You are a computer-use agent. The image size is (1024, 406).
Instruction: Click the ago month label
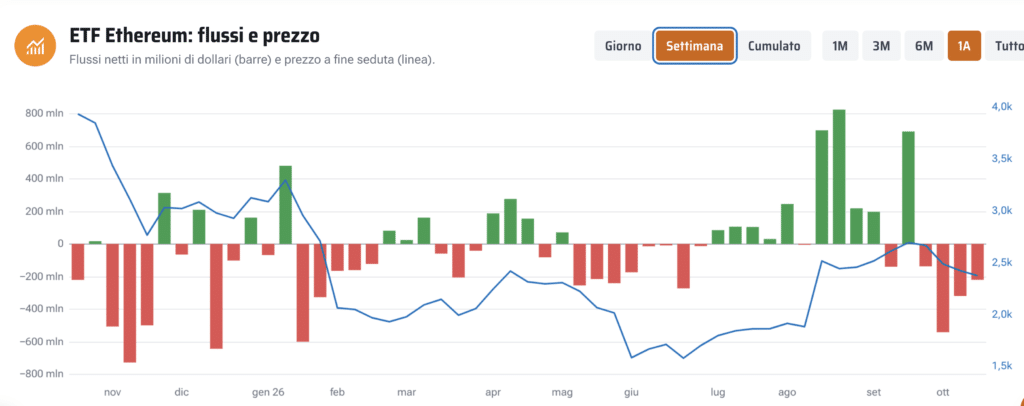(x=787, y=392)
